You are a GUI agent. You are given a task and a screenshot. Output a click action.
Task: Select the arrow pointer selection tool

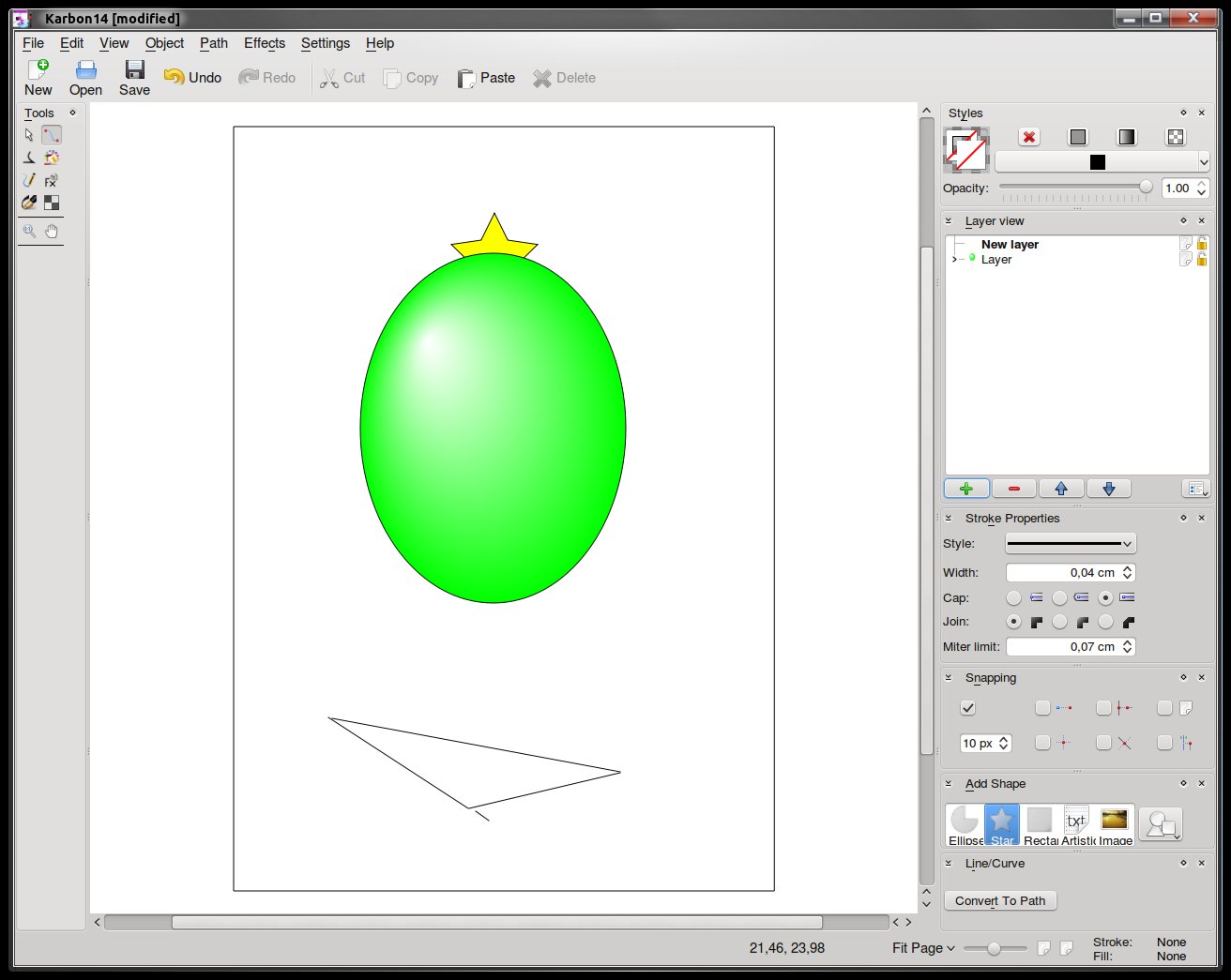click(29, 135)
